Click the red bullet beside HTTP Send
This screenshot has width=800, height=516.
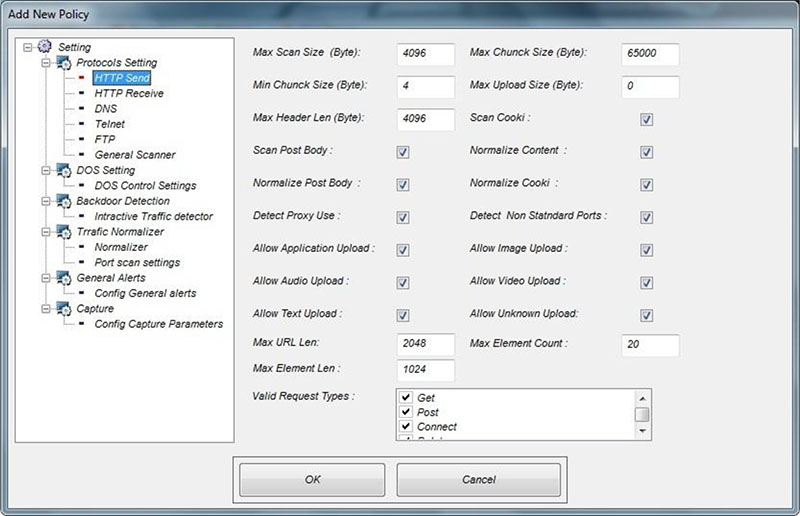(x=82, y=78)
